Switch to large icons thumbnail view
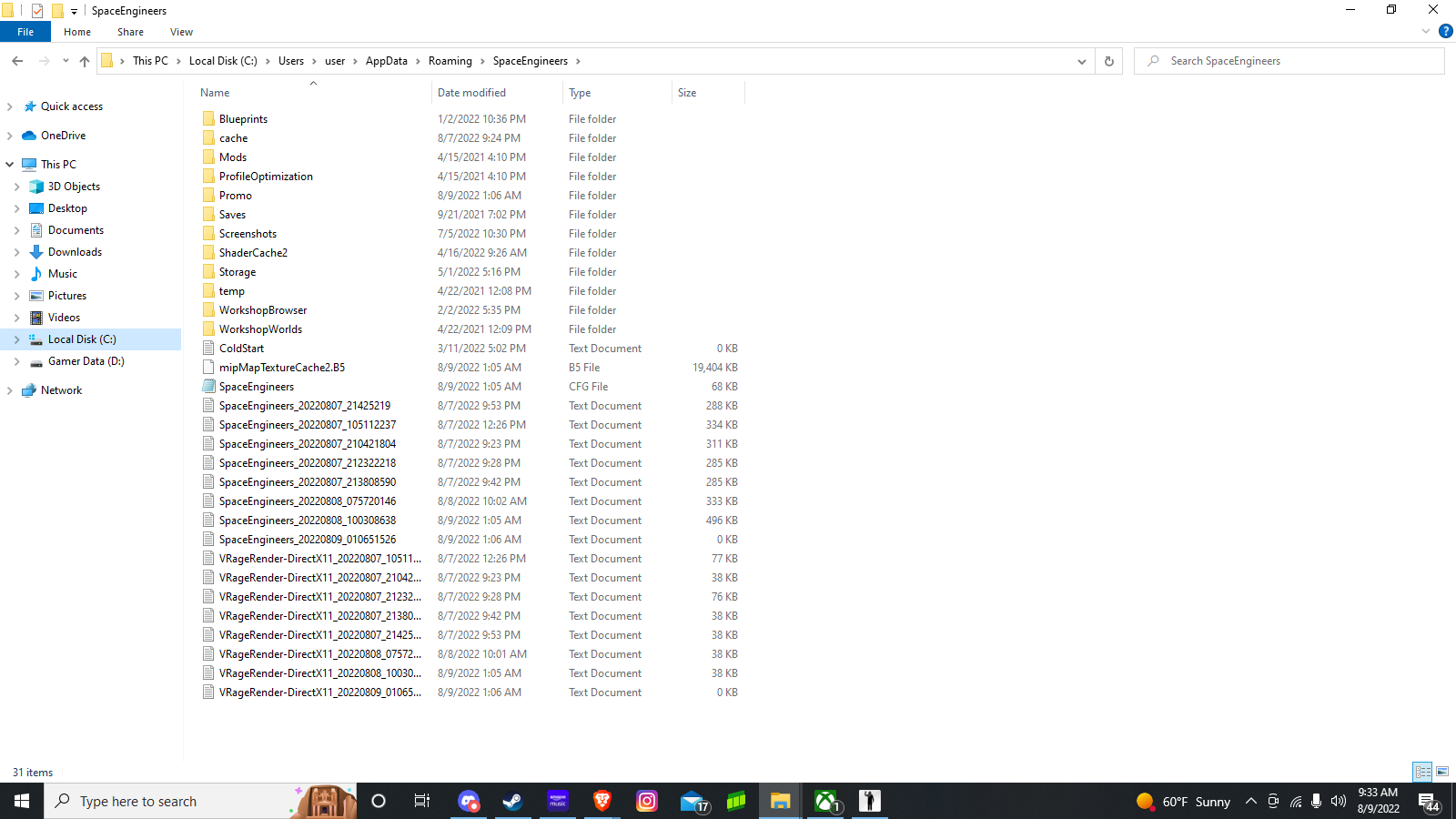Viewport: 1456px width, 819px height. point(1442,772)
